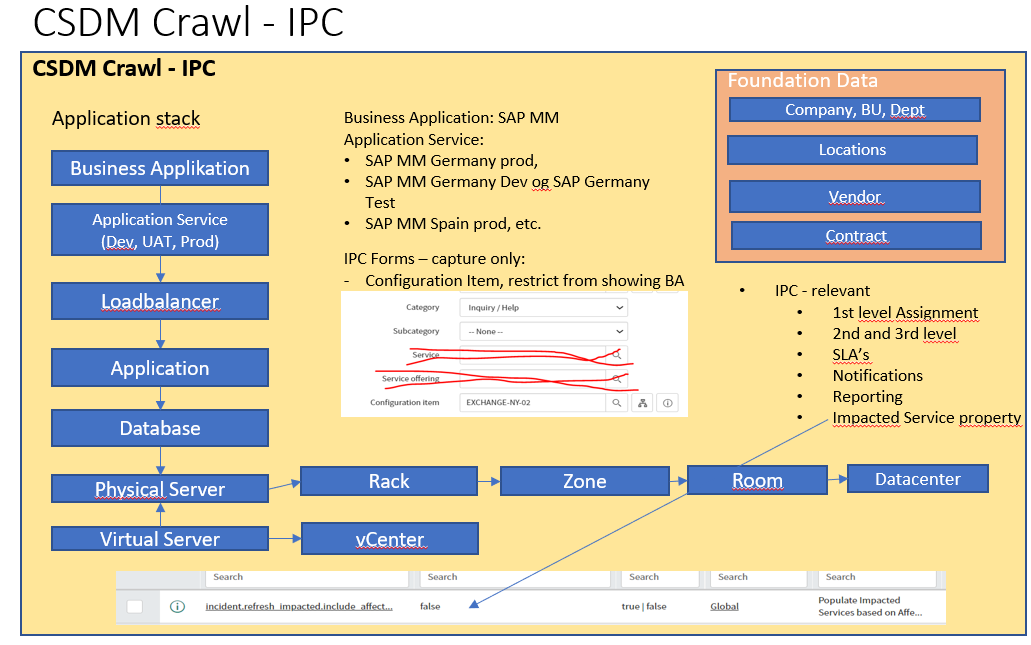Image resolution: width=1031 pixels, height=645 pixels.
Task: Click the 'Category' field label
Action: (422, 308)
